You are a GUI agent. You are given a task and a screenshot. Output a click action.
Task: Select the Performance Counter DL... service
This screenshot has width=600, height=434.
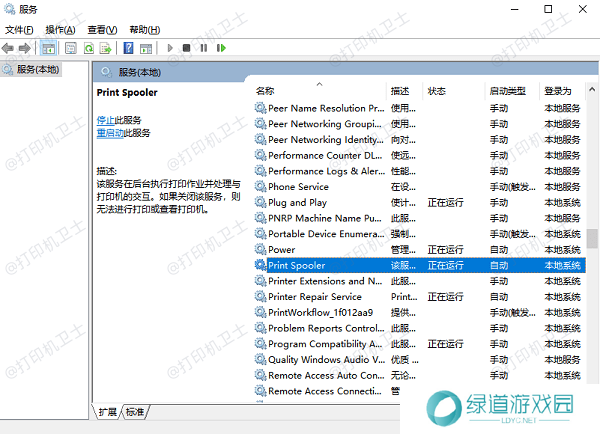(x=419, y=155)
